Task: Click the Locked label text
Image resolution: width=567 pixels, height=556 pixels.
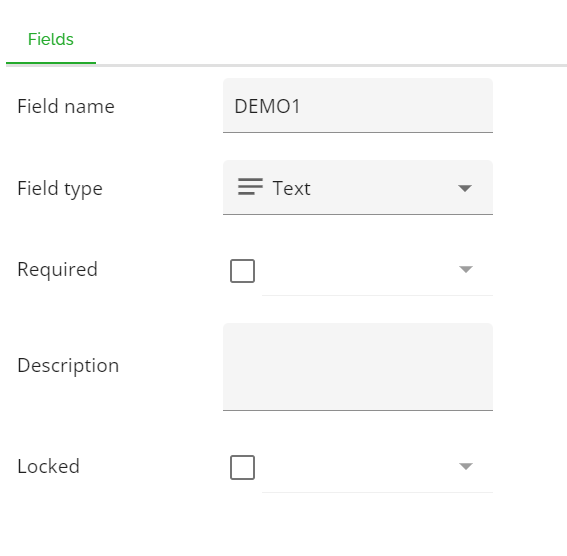Action: point(48,466)
